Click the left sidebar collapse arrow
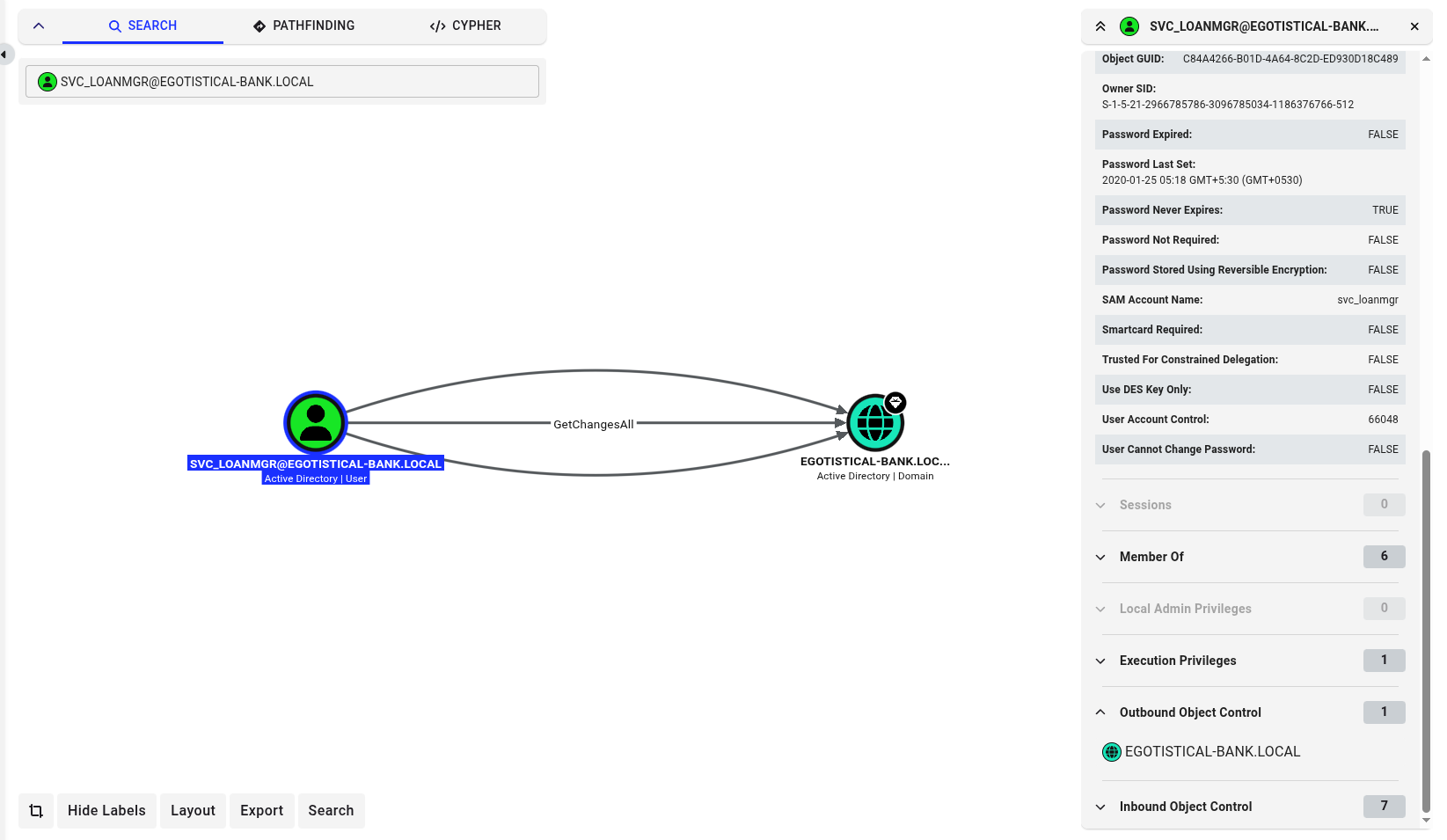This screenshot has width=1447, height=840. pos(4,55)
